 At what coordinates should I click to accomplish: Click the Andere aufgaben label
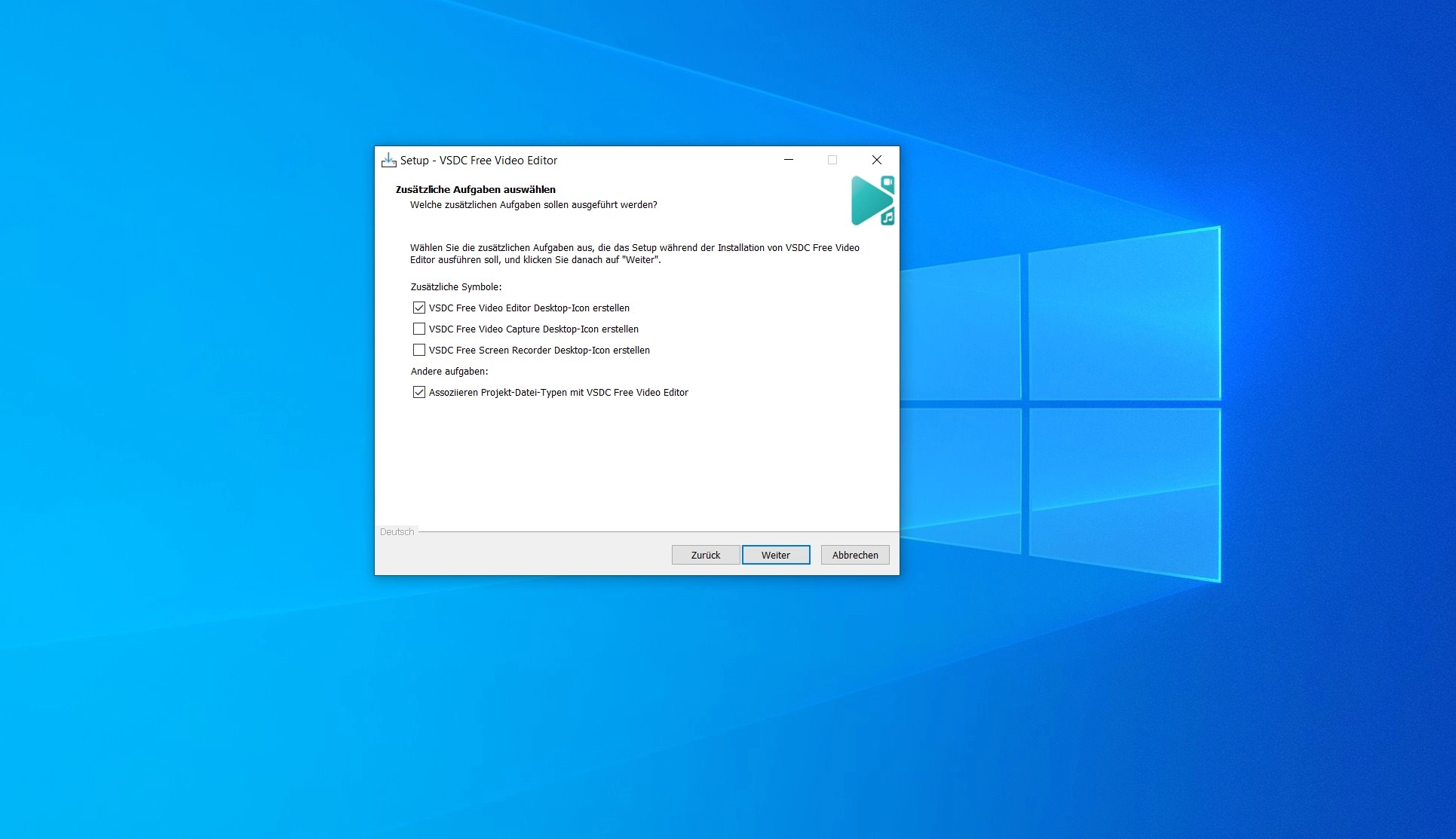coord(449,371)
